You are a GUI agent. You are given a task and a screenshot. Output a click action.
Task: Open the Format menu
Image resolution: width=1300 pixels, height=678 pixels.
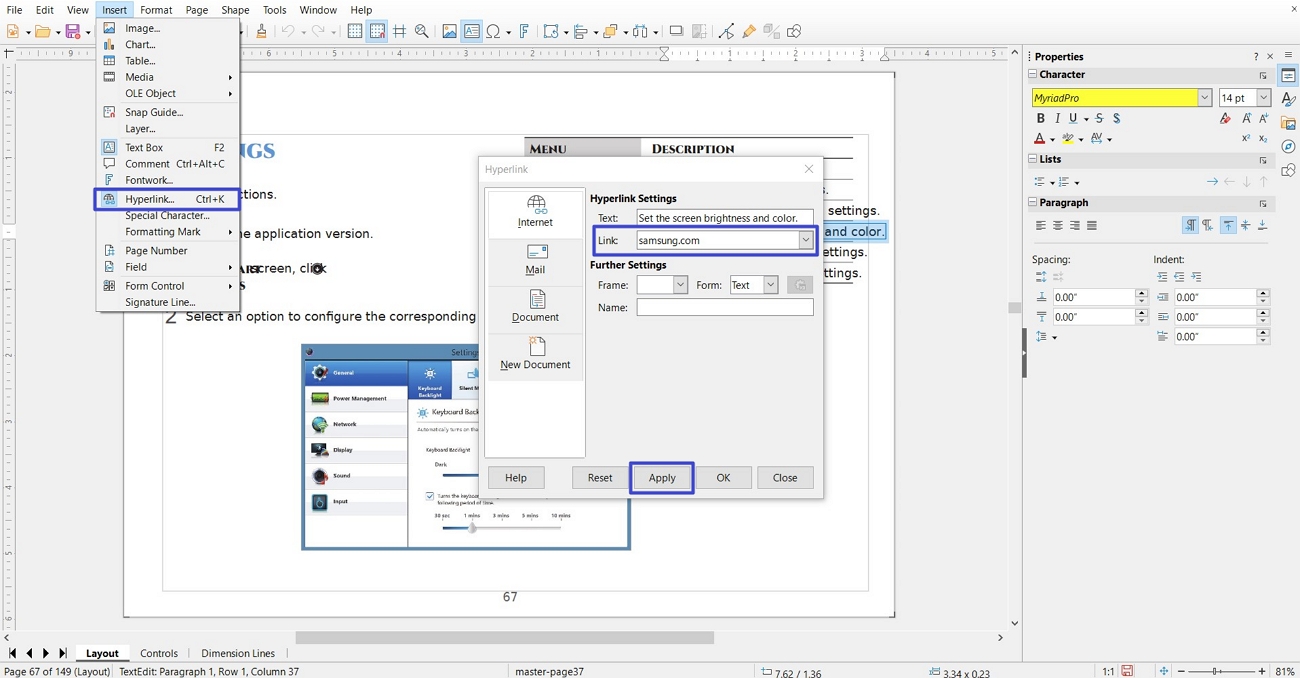pos(156,10)
